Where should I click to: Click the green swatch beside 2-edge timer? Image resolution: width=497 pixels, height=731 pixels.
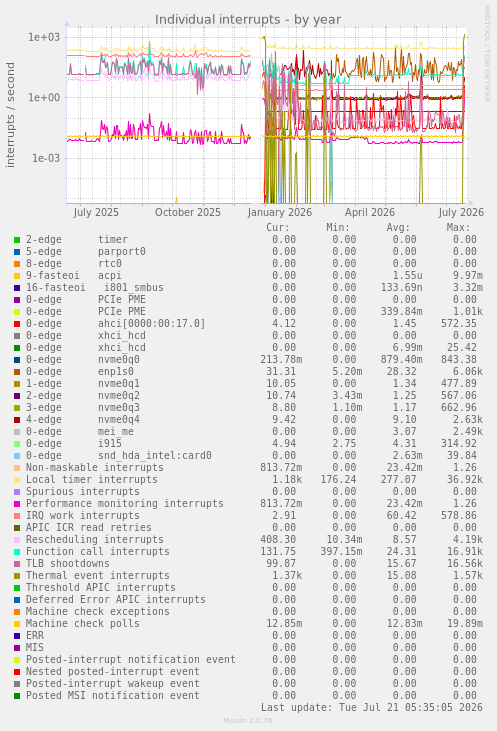[x=17, y=240]
